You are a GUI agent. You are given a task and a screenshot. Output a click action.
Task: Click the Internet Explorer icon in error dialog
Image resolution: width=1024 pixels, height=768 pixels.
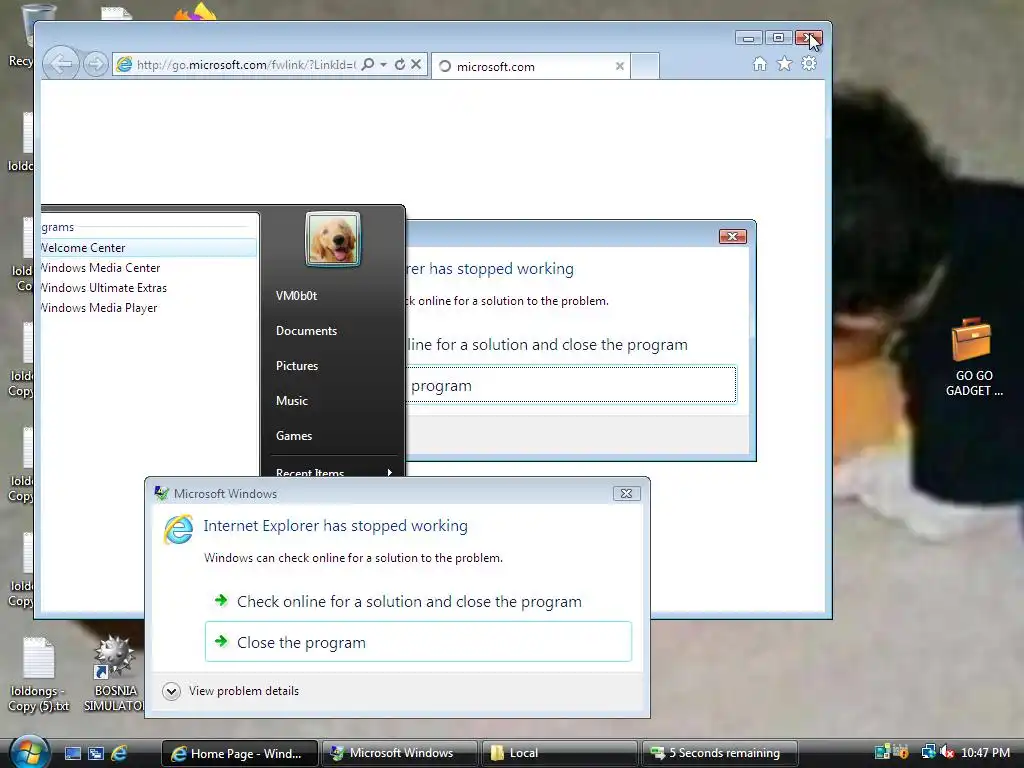pos(178,530)
